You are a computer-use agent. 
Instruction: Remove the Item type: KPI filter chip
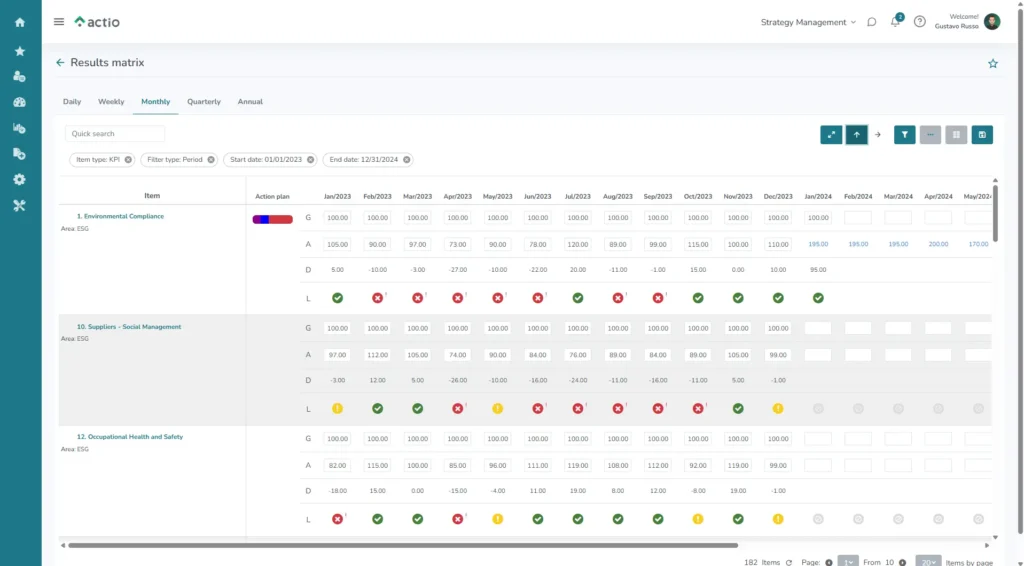[128, 160]
